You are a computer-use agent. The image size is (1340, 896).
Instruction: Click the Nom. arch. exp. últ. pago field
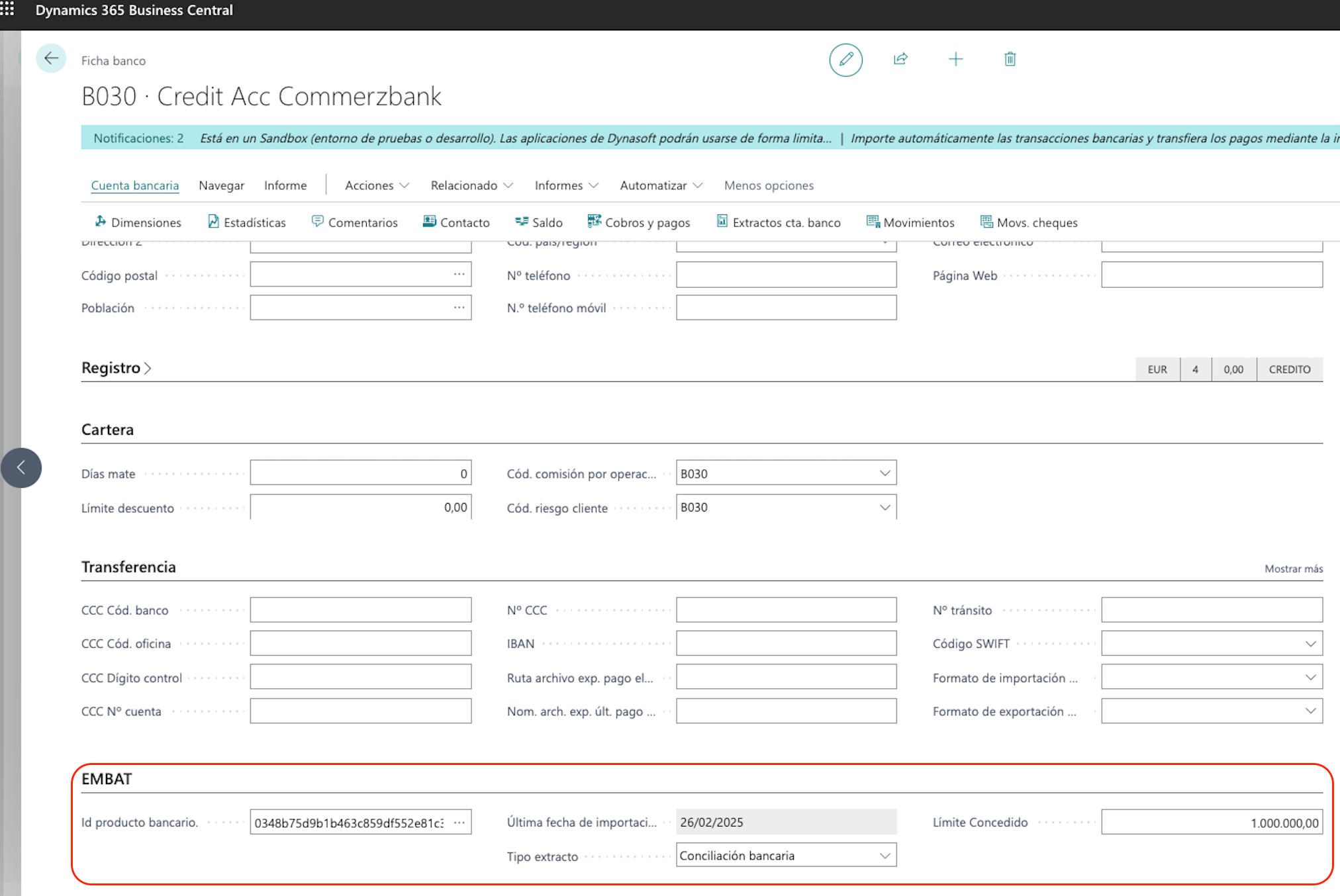pyautogui.click(x=787, y=711)
